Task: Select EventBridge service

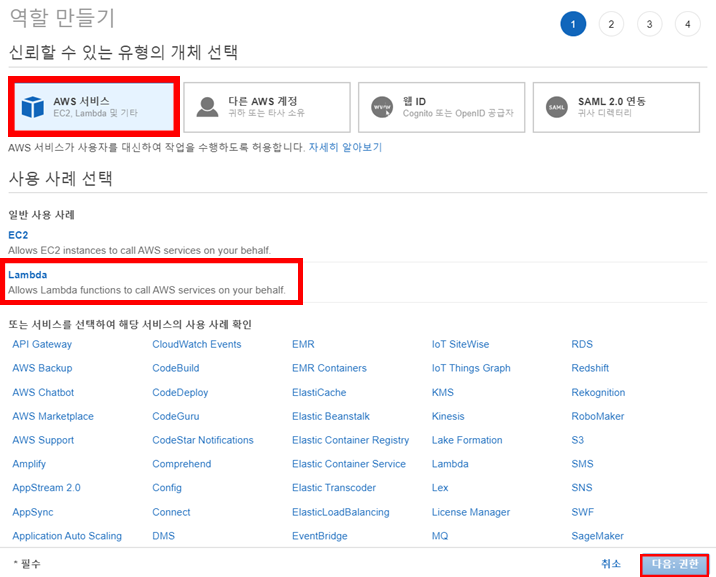Action: pos(320,536)
